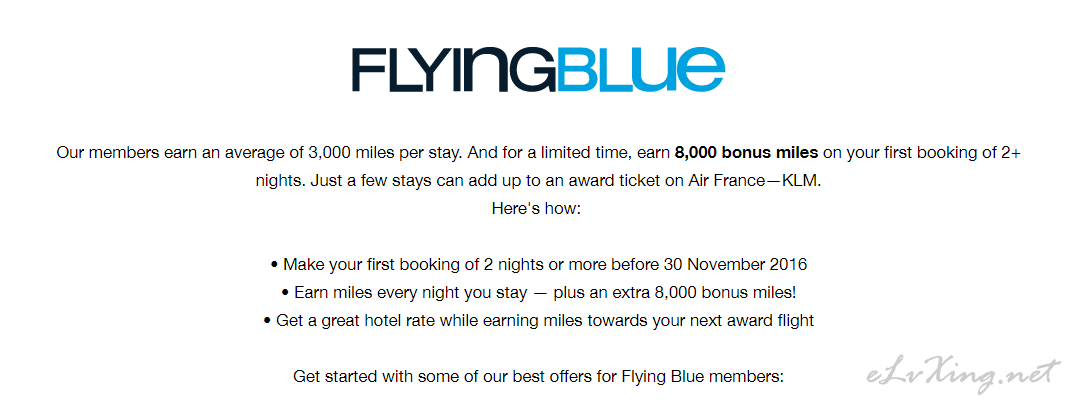Select the "Earn miles every night you stay" text
Viewport: 1071px width, 407px height.
tap(411, 293)
